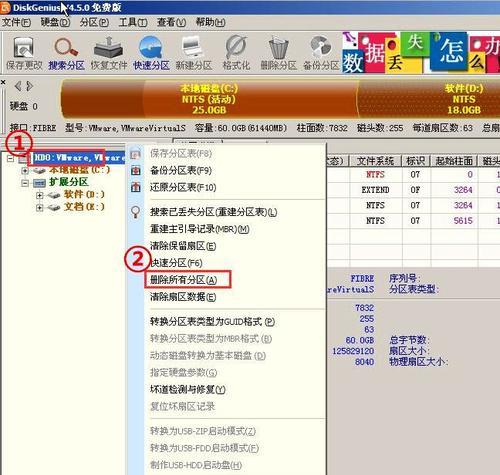Choose 备份分区表(F9) from context menu
Viewport: 500px width, 475px height.
coord(181,170)
